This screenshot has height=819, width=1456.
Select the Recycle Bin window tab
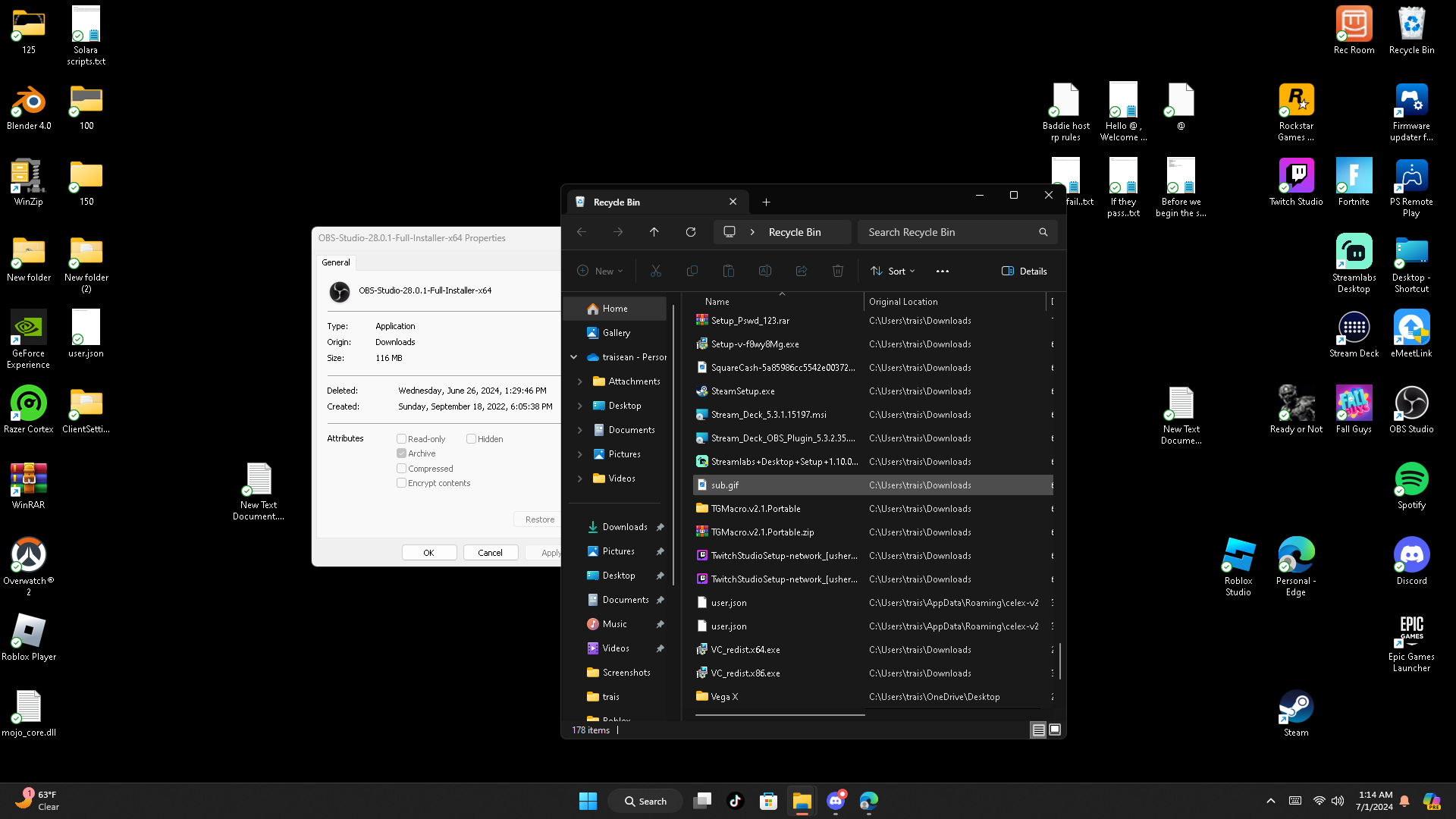click(x=657, y=202)
